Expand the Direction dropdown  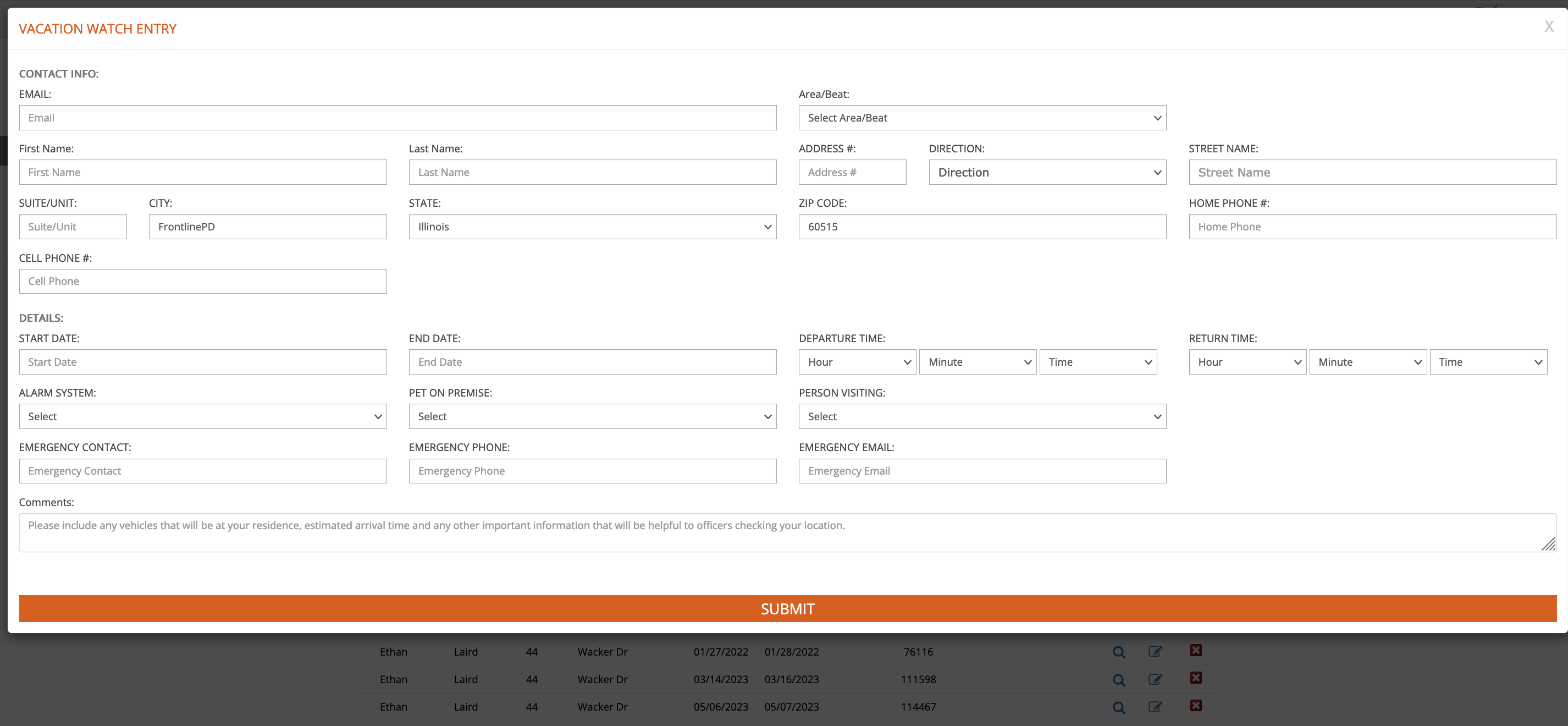point(1047,172)
